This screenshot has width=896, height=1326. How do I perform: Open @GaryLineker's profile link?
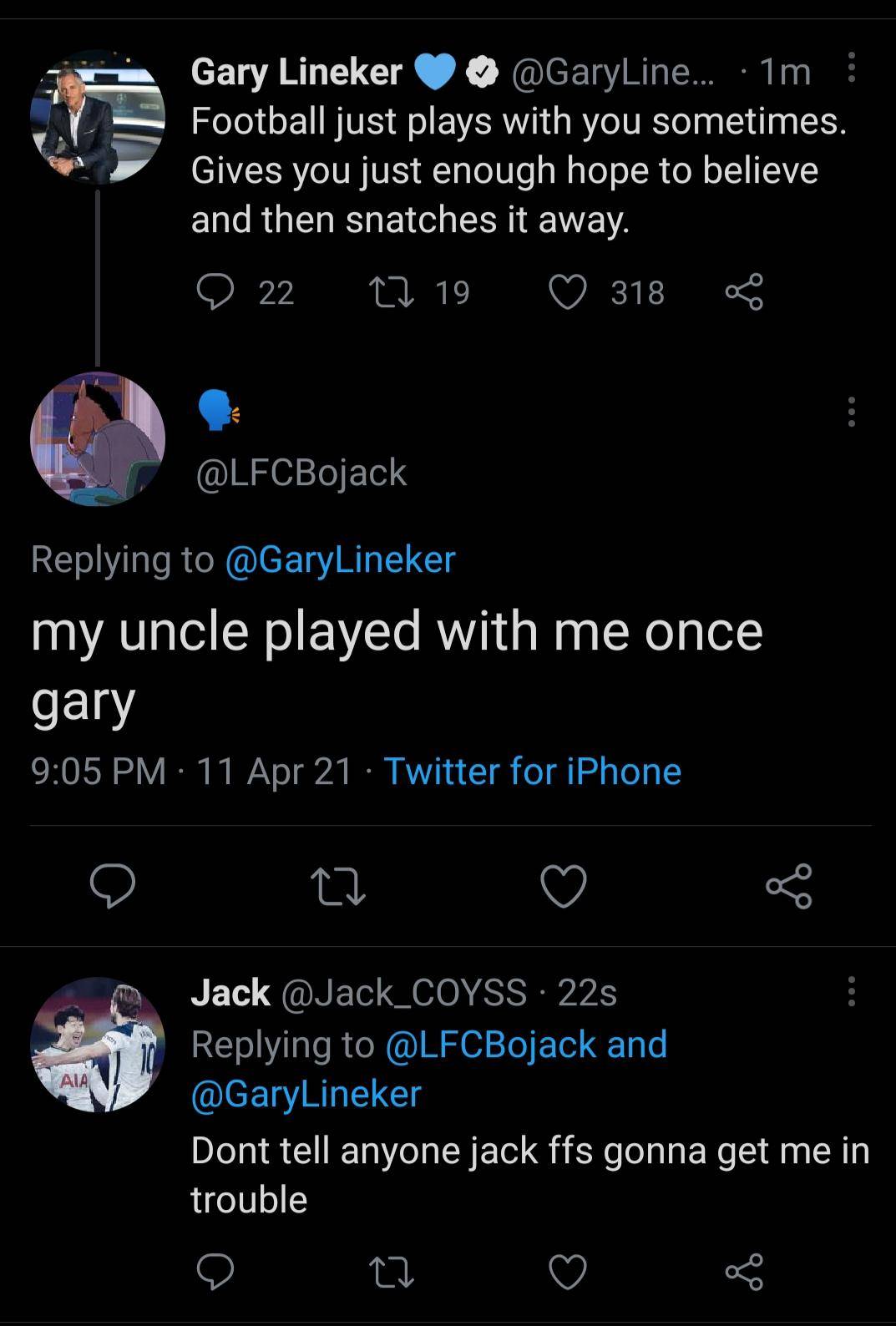point(340,559)
